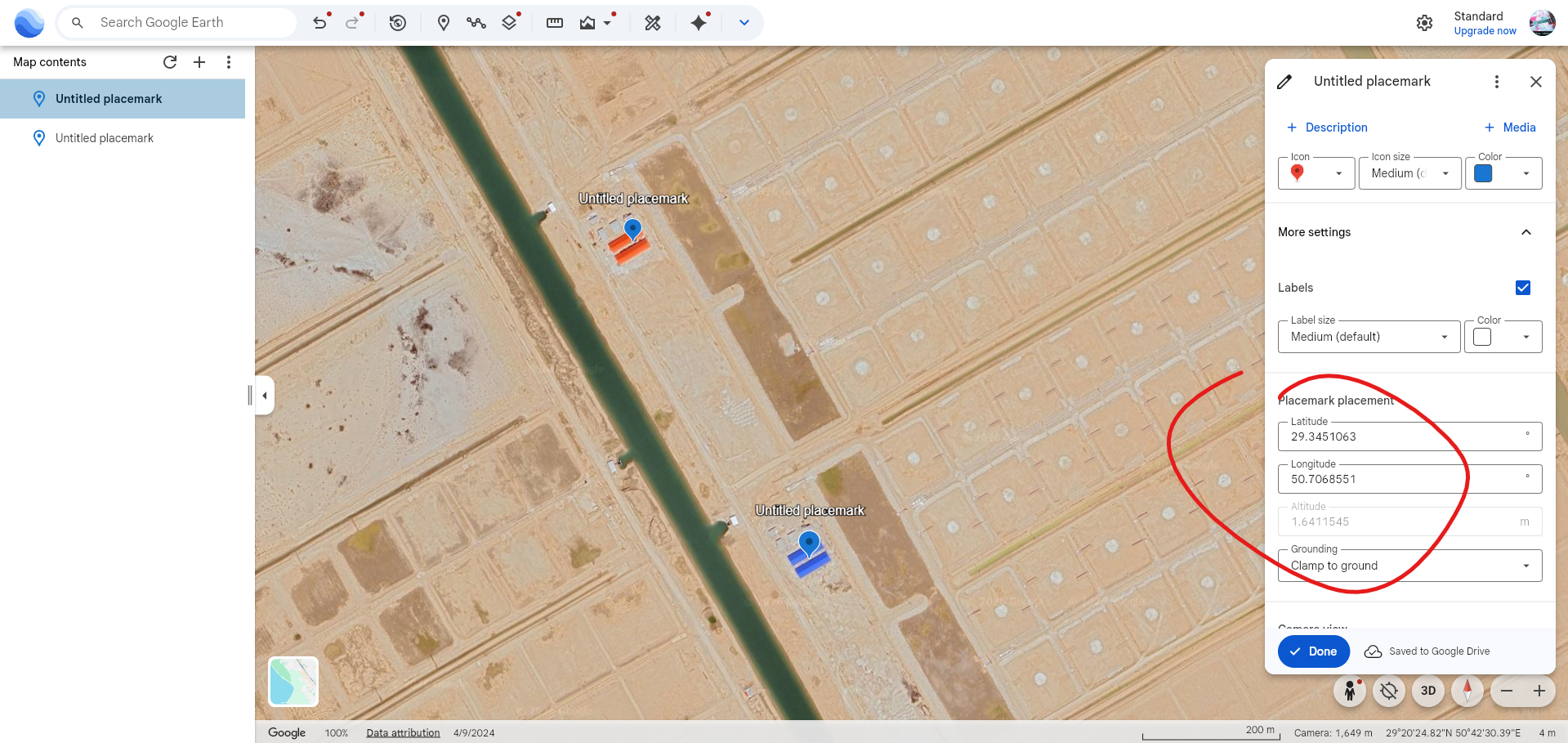
Task: Select the highlighted Untitled placemark row
Action: [x=123, y=99]
